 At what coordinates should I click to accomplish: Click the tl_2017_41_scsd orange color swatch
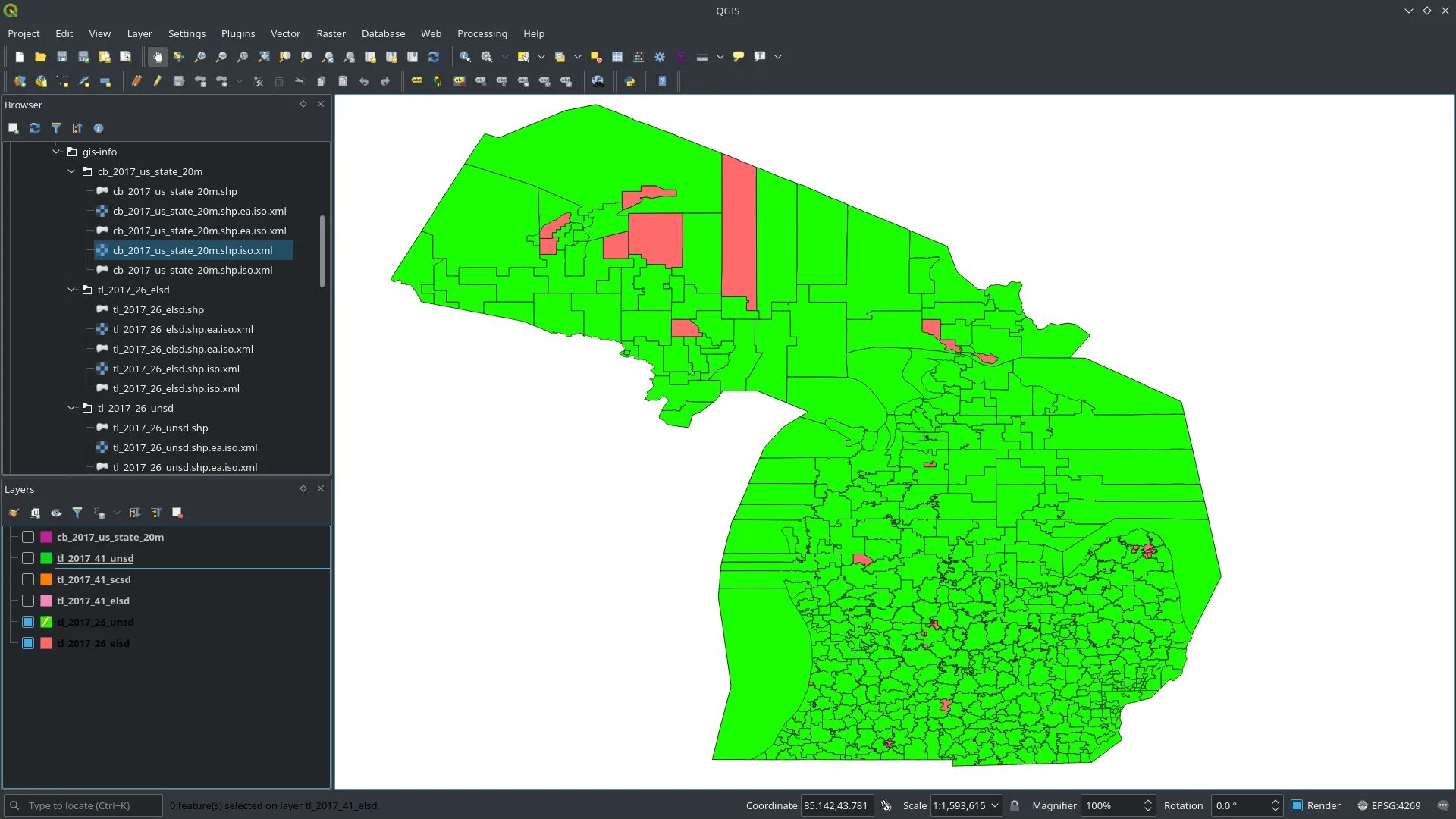point(46,579)
